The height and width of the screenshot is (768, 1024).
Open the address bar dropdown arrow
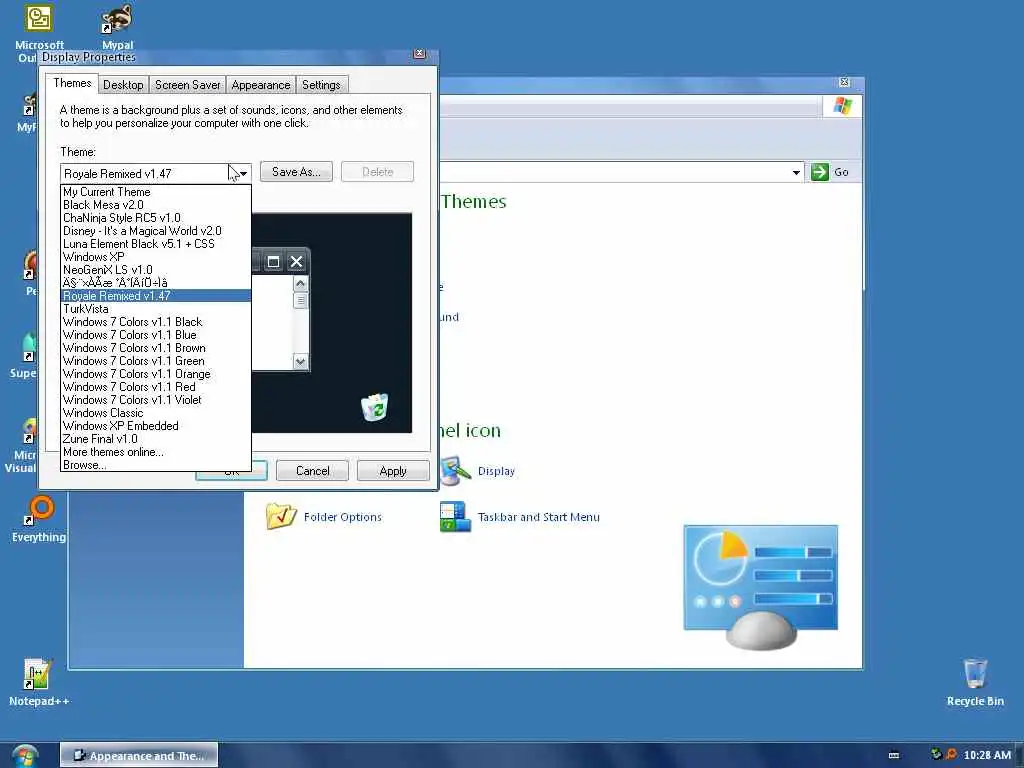click(x=796, y=172)
